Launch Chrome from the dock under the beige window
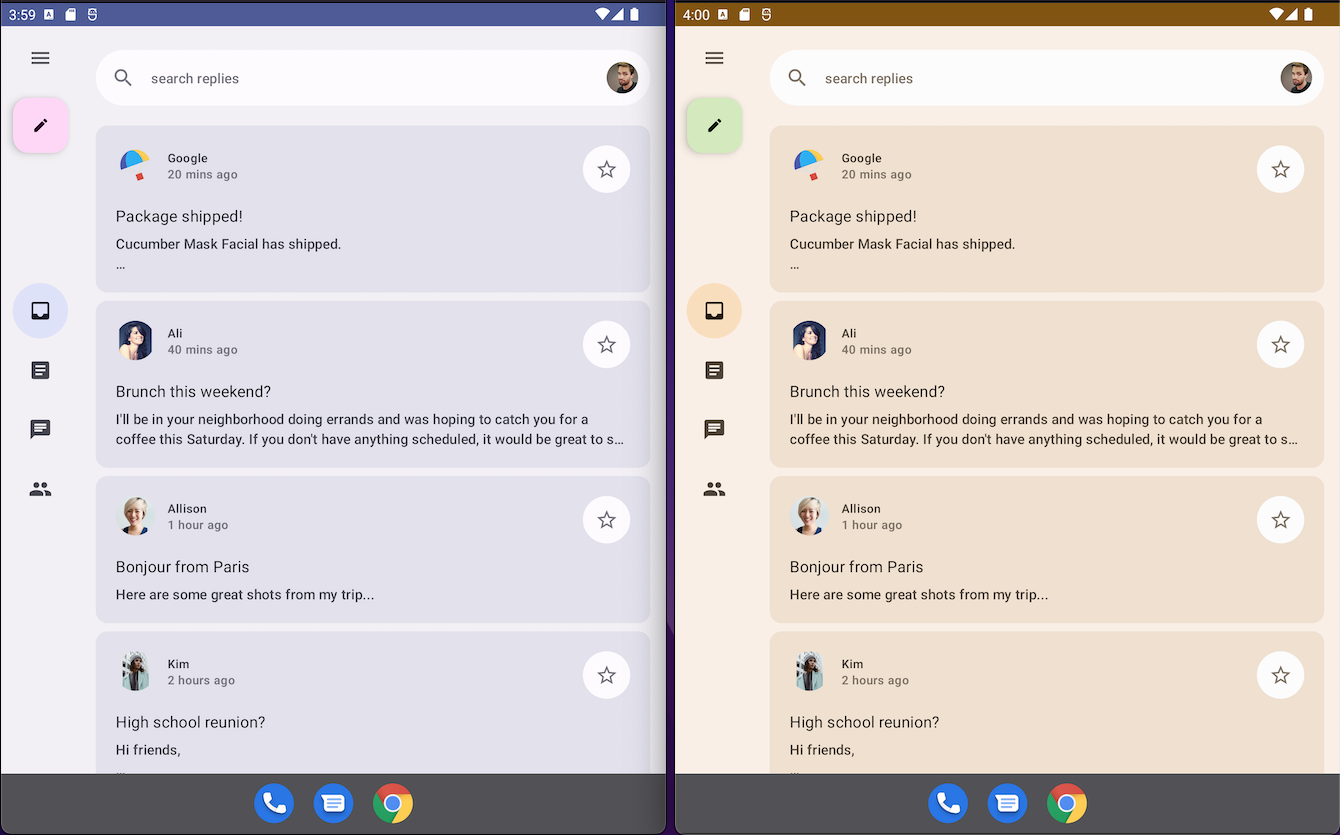The width and height of the screenshot is (1340, 835). point(1066,803)
